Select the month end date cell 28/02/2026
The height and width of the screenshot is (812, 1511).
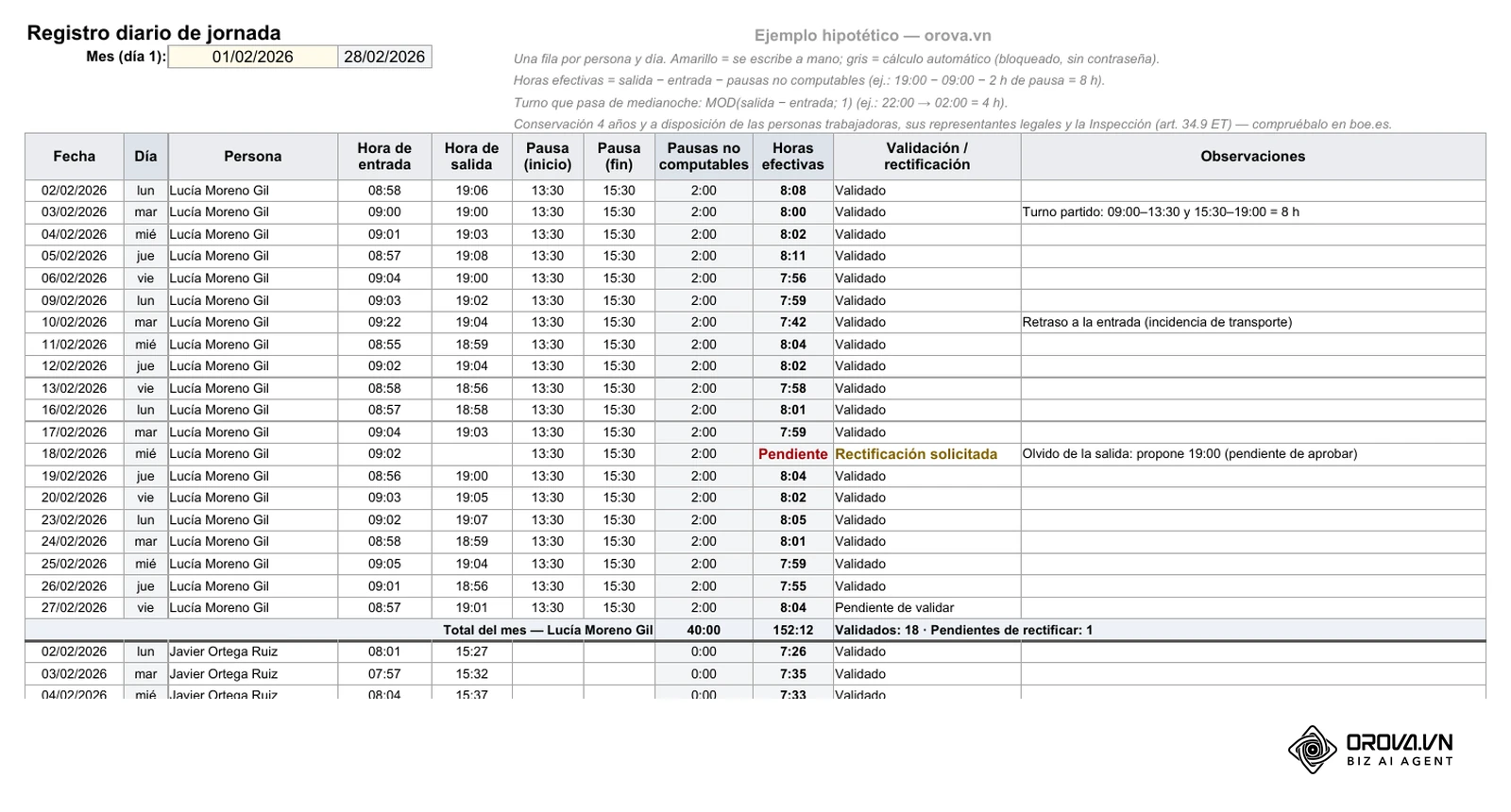point(384,57)
